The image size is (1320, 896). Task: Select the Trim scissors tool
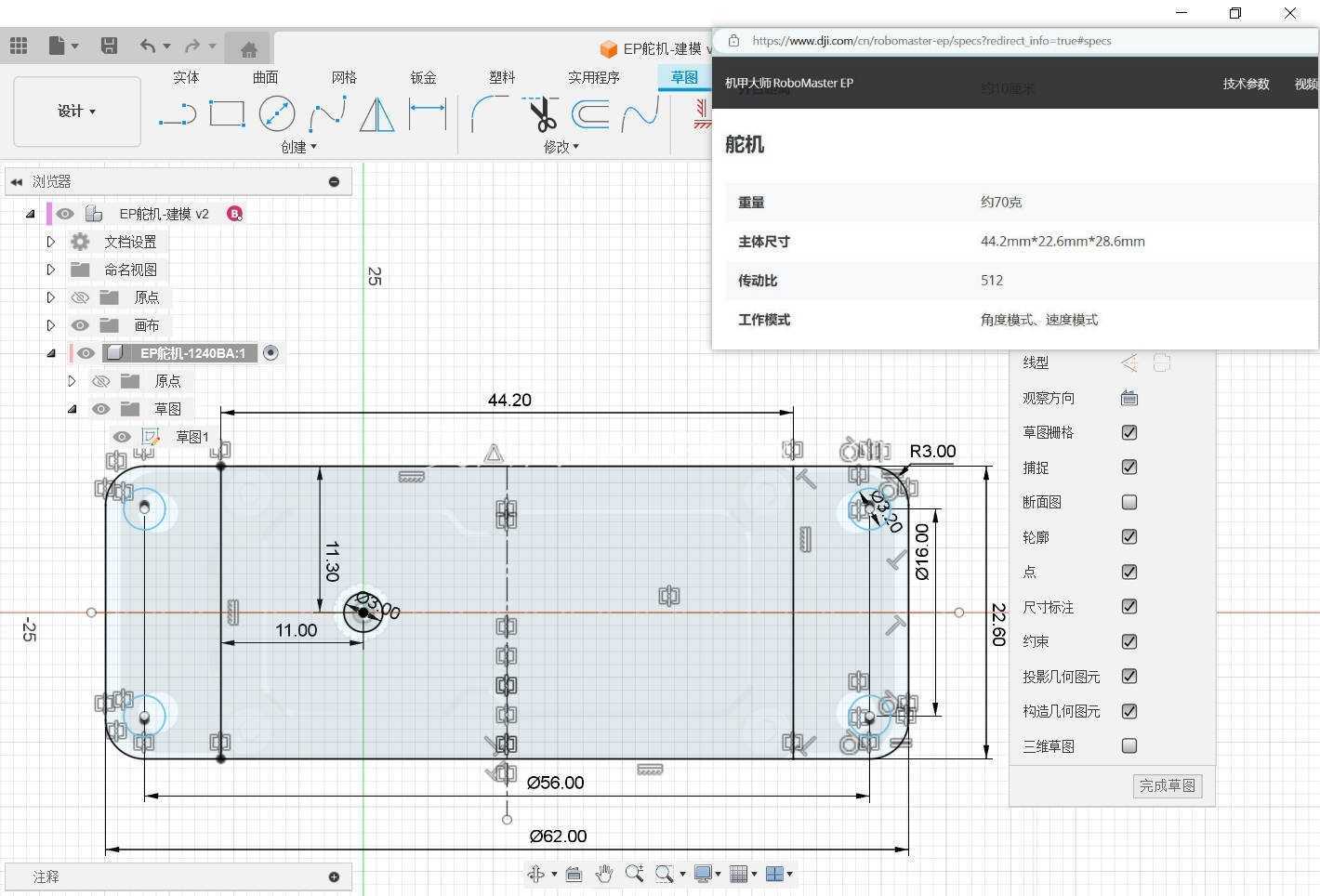541,114
